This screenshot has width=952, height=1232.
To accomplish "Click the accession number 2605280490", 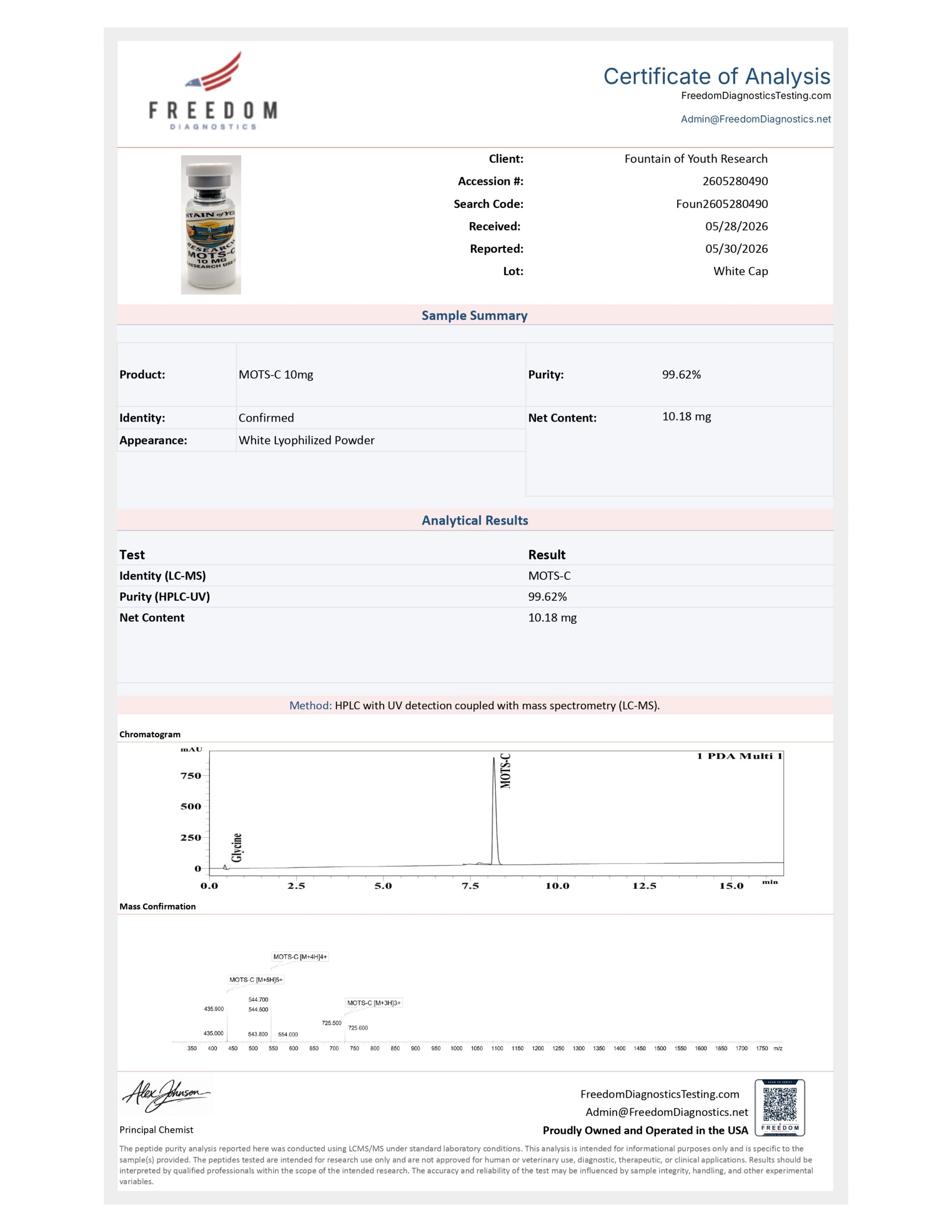I will coord(735,181).
